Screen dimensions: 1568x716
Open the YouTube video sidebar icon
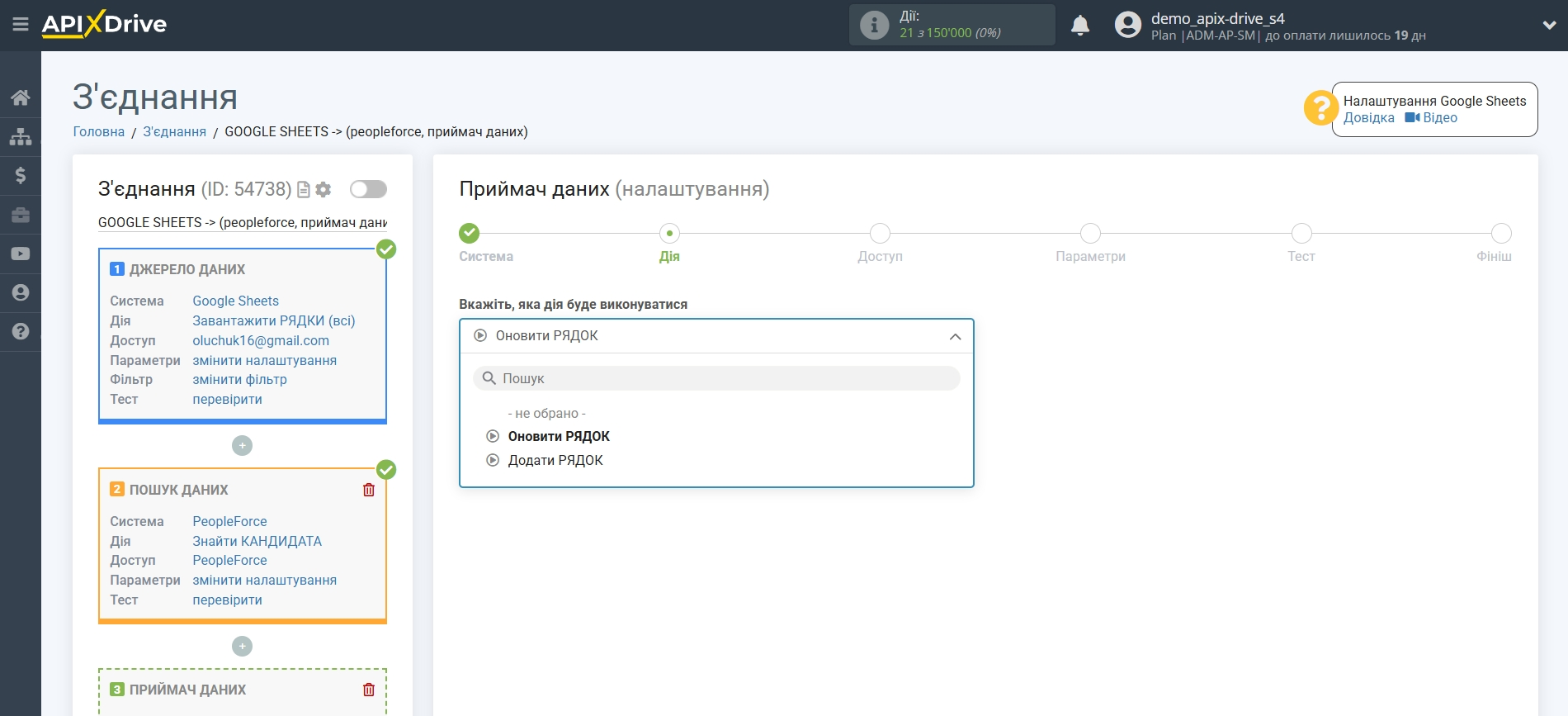click(x=21, y=254)
